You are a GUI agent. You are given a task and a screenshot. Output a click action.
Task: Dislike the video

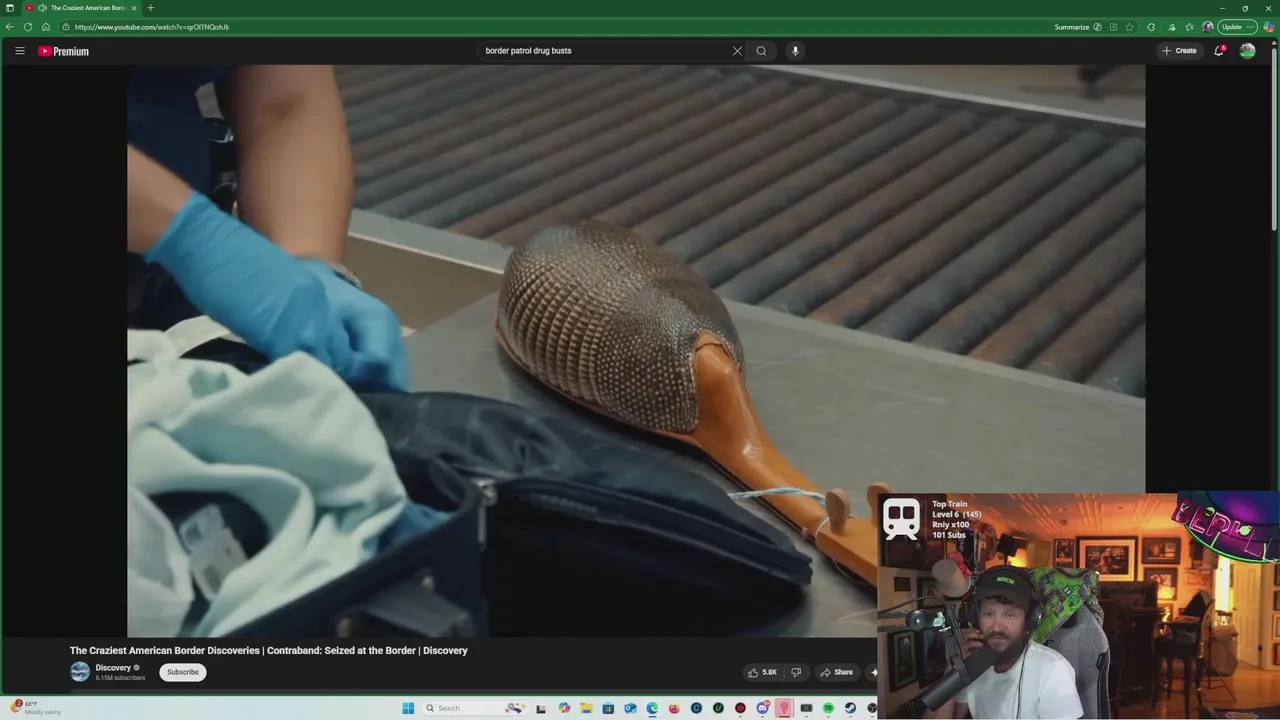[796, 672]
